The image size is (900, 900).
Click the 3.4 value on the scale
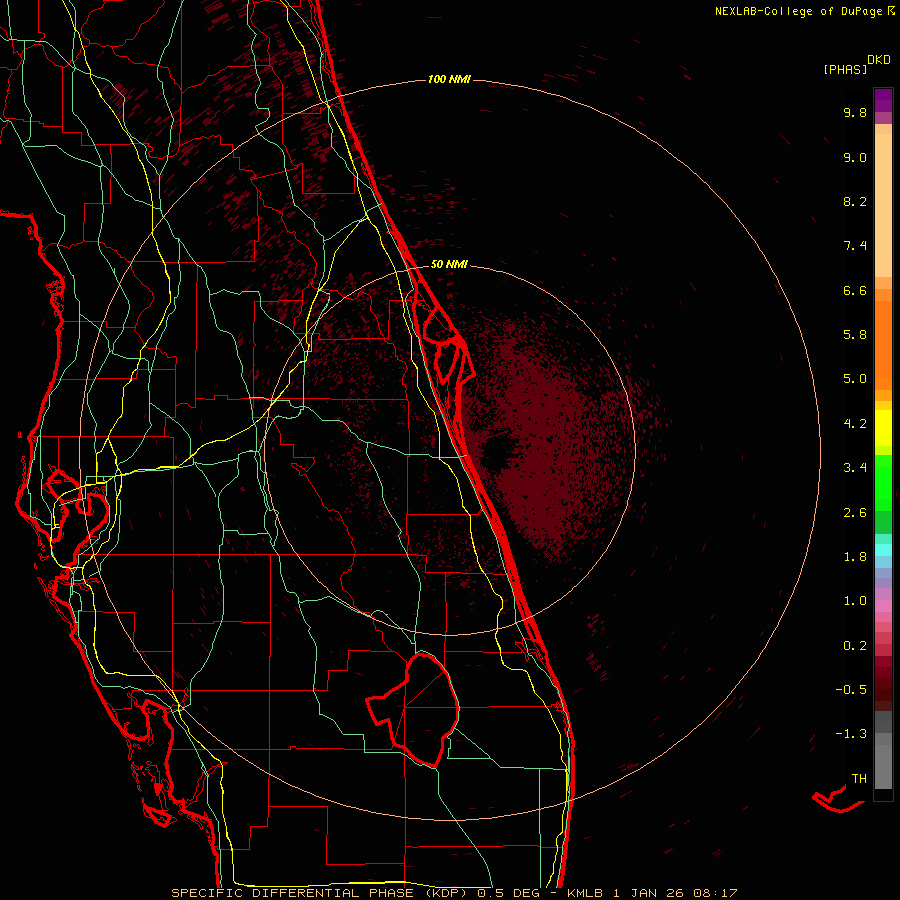pos(855,468)
